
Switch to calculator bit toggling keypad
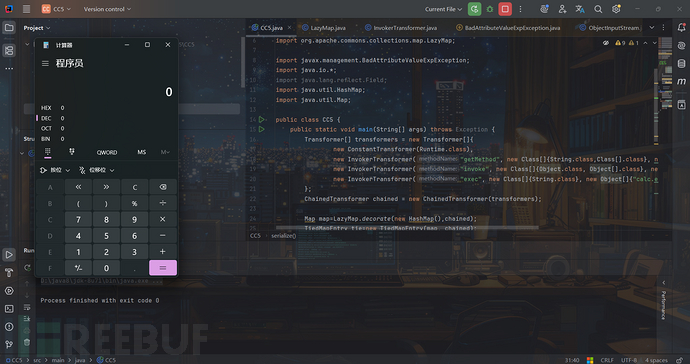coord(72,152)
